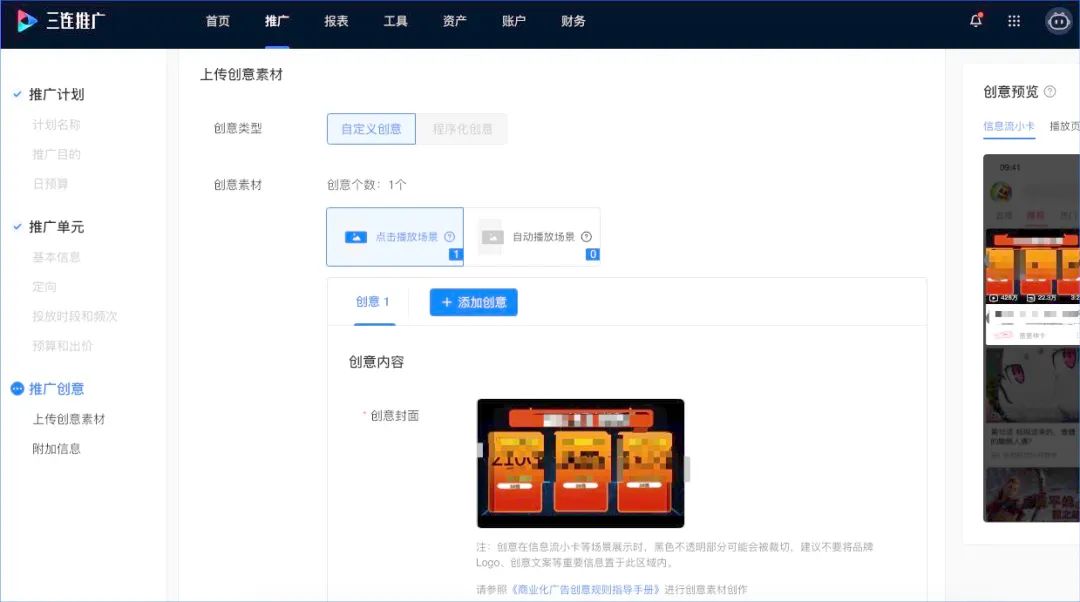Click the 添加创意 button
1080x602 pixels.
(473, 302)
